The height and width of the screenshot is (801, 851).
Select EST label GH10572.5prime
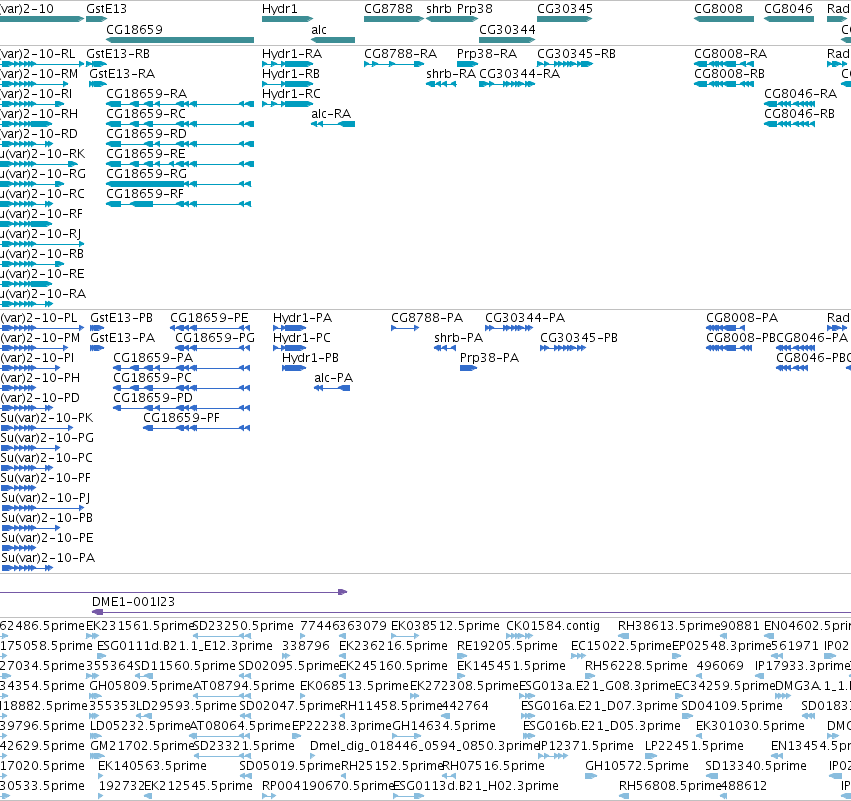(x=637, y=766)
